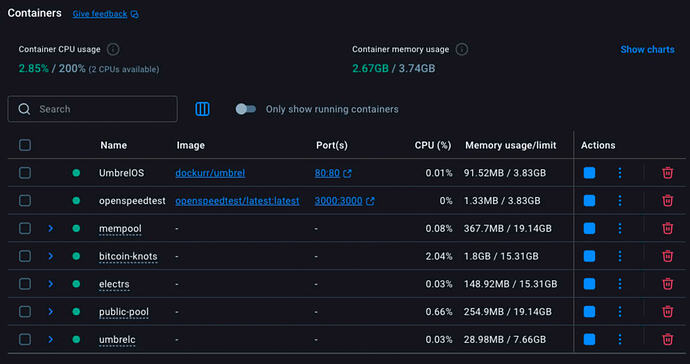Select the public-pool row checkbox
Viewport: 690px width, 364px height.
pos(25,311)
